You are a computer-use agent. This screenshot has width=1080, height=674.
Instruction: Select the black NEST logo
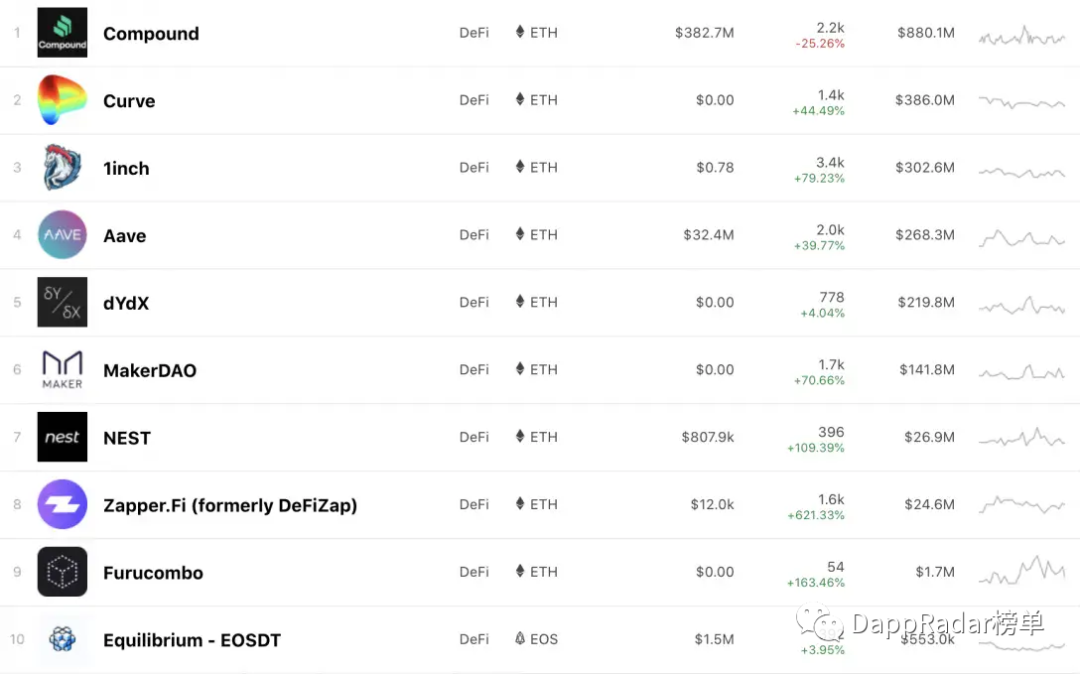tap(62, 437)
